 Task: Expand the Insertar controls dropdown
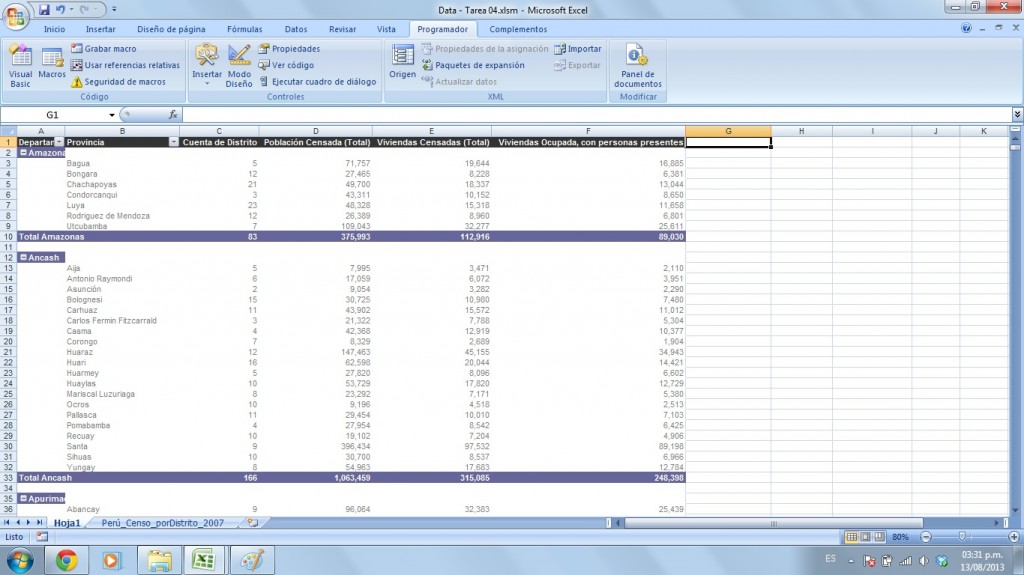[x=207, y=83]
